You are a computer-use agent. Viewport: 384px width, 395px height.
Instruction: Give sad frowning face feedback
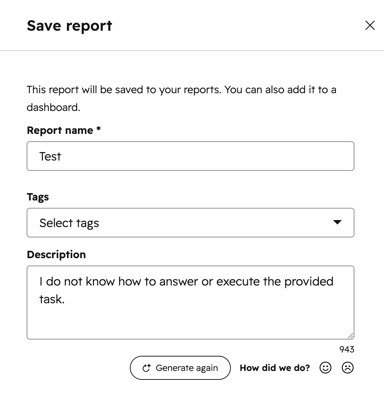click(x=348, y=368)
